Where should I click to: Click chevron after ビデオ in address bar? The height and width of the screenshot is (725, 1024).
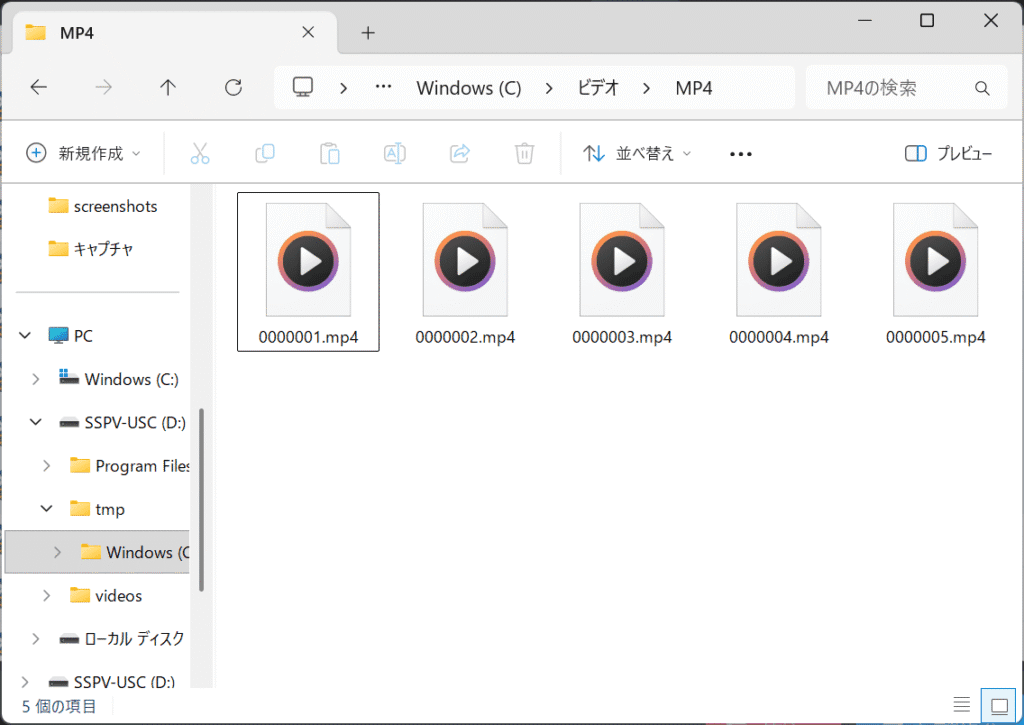tap(646, 88)
